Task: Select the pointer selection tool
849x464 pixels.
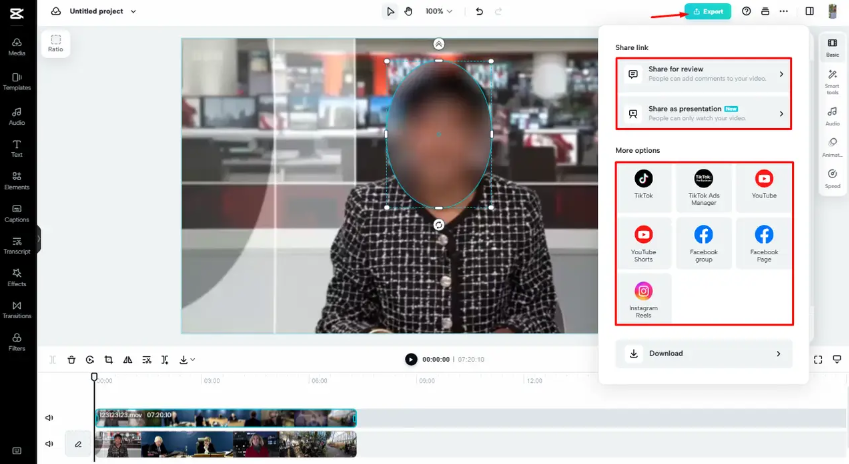Action: [x=390, y=11]
